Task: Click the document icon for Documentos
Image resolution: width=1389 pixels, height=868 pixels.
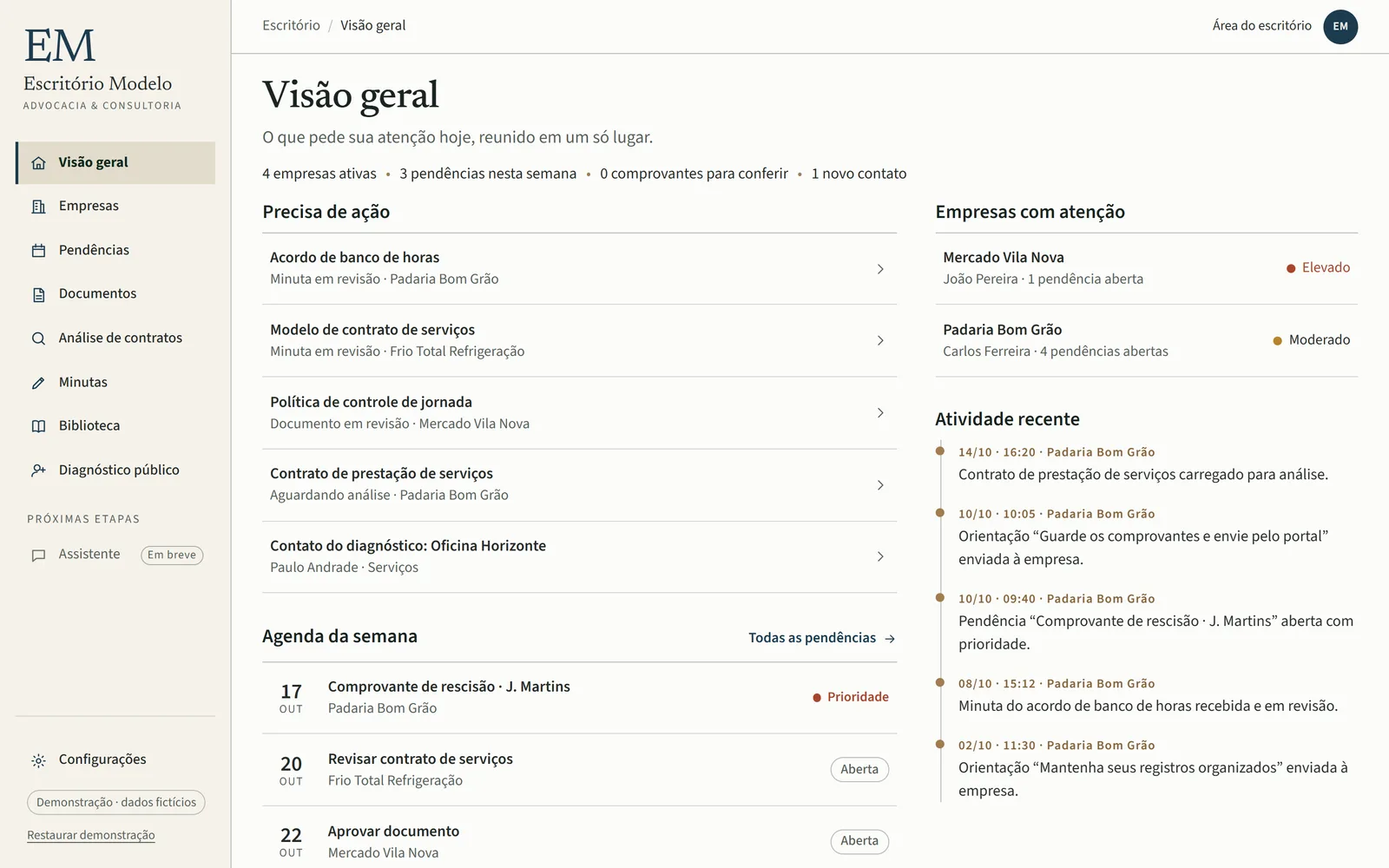Action: 38,294
